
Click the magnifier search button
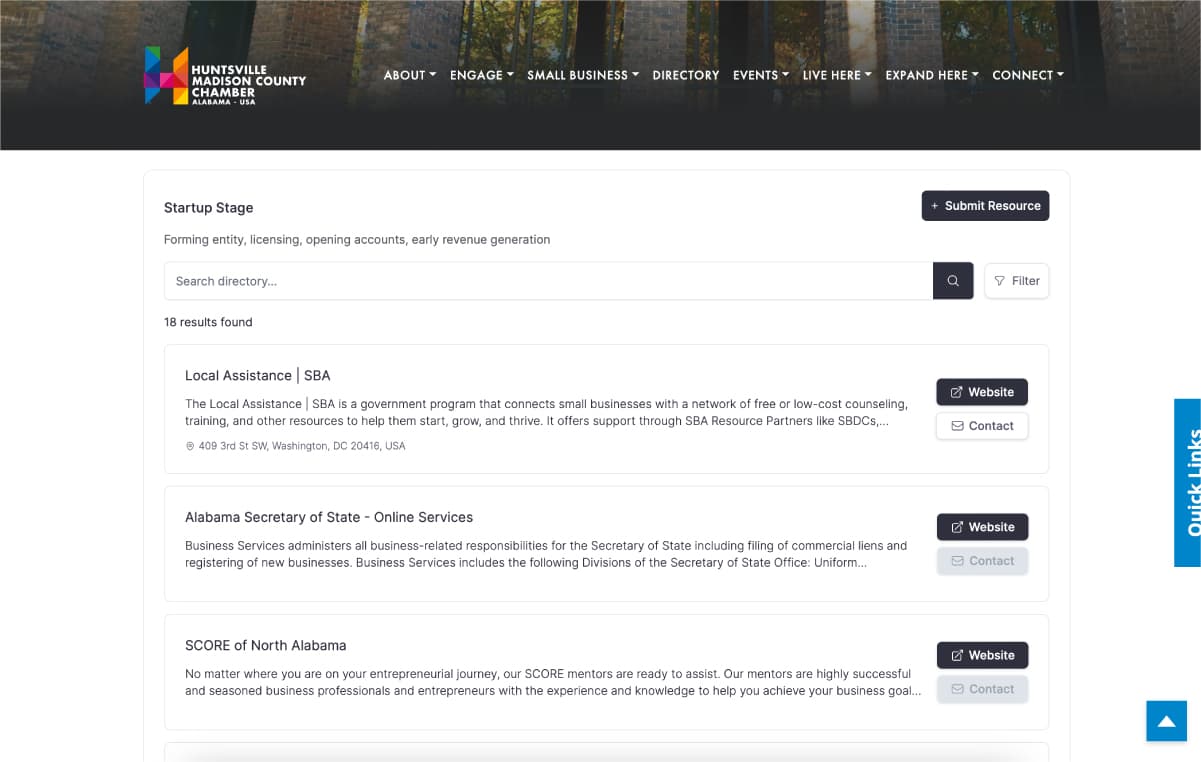[x=953, y=281]
